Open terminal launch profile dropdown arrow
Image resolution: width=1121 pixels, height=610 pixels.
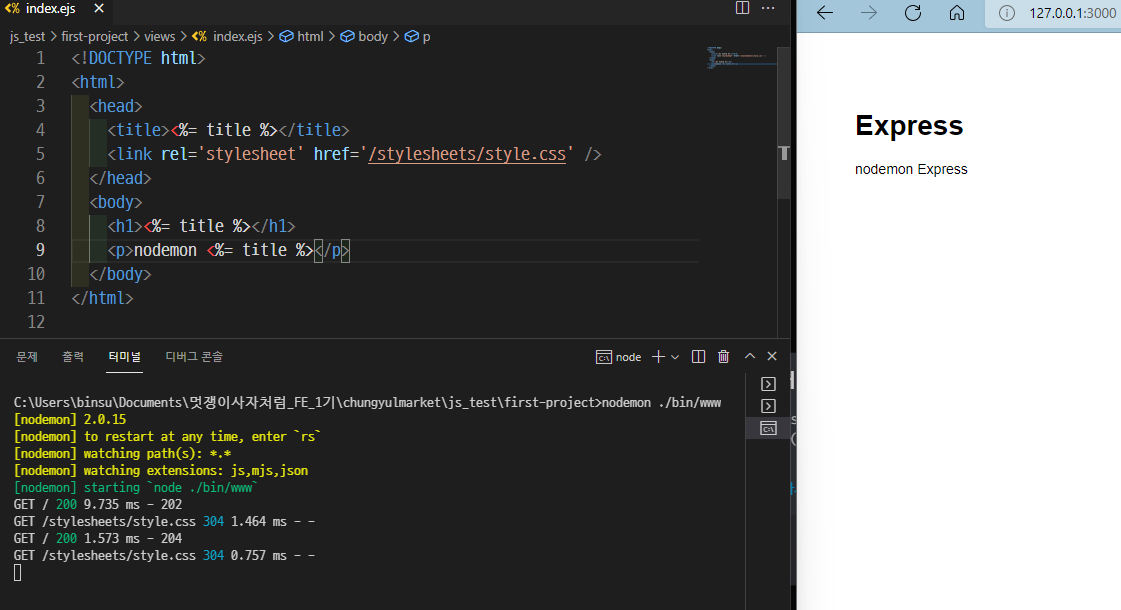(x=675, y=357)
